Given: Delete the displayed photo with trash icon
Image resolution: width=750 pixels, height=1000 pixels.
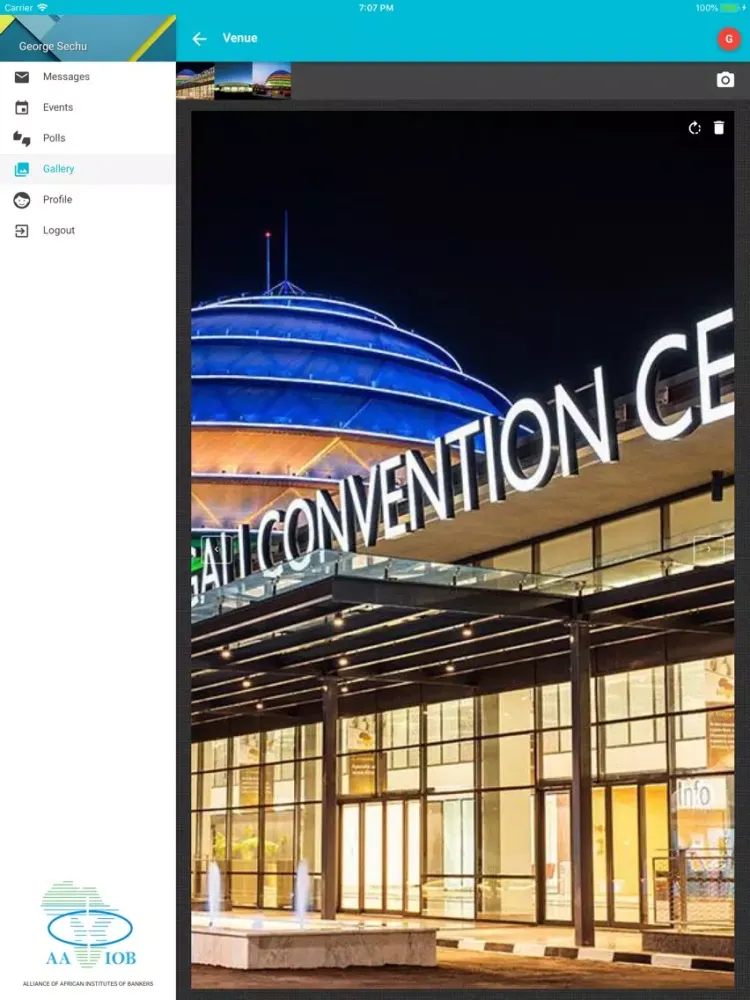Looking at the screenshot, I should coord(719,128).
